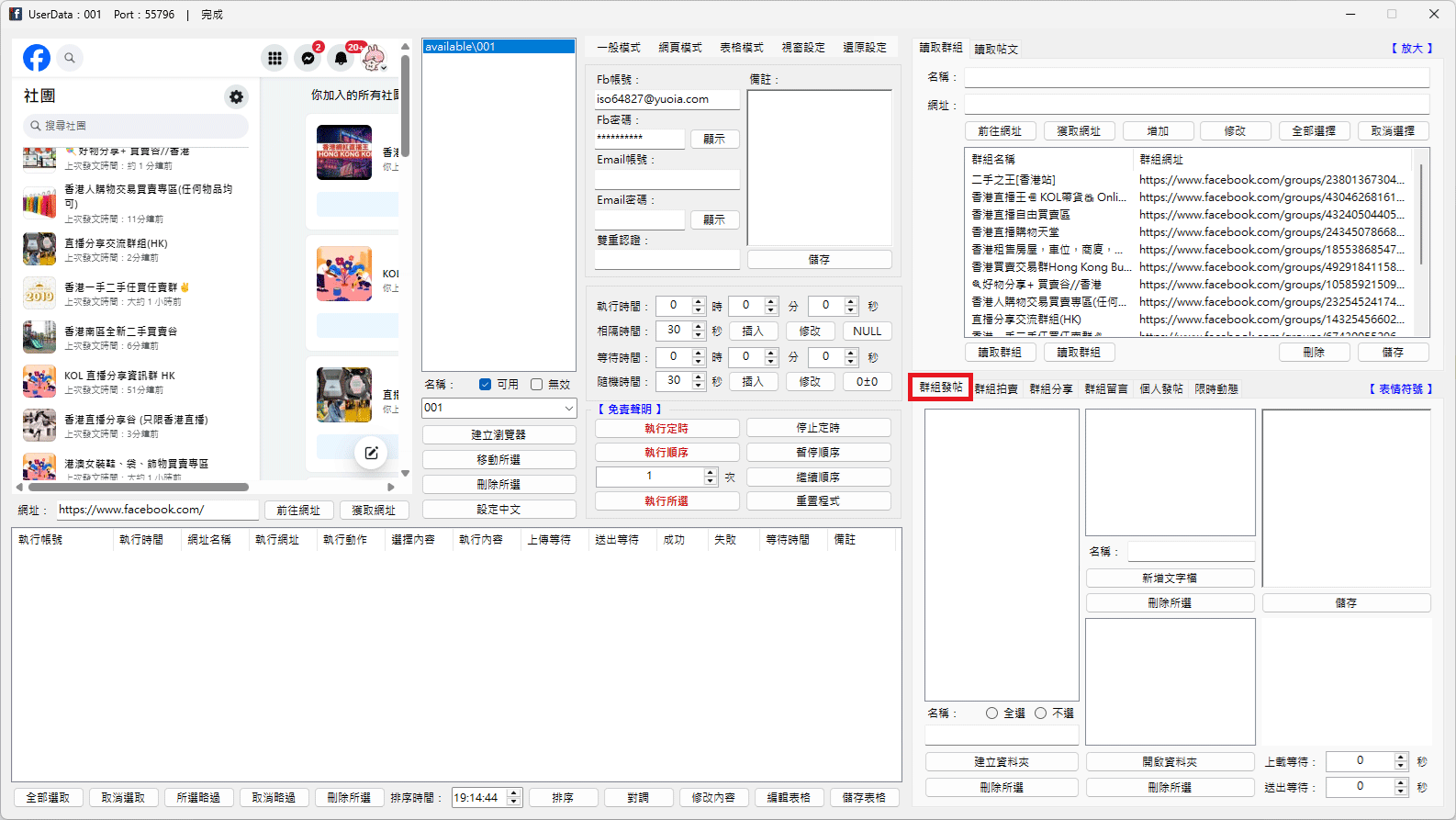Increase the 隨機時間 seconds stepper
Screen dimensions: 1456x820
point(699,377)
